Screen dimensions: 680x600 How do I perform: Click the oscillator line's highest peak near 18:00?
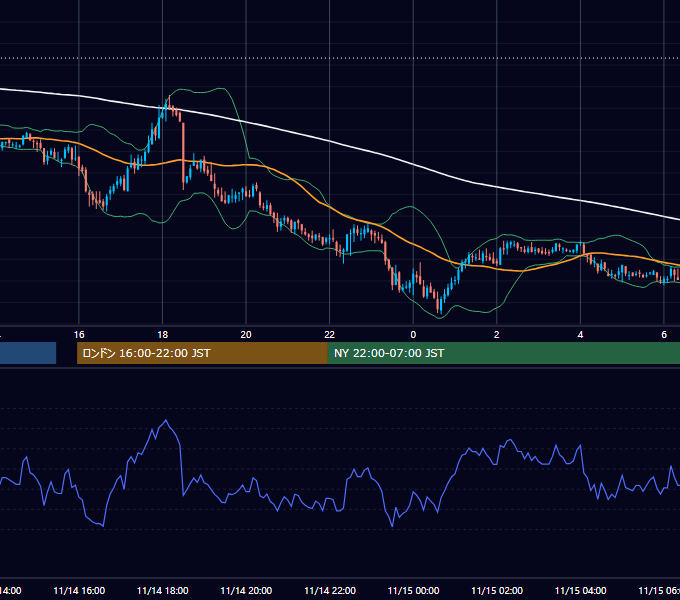tap(166, 420)
